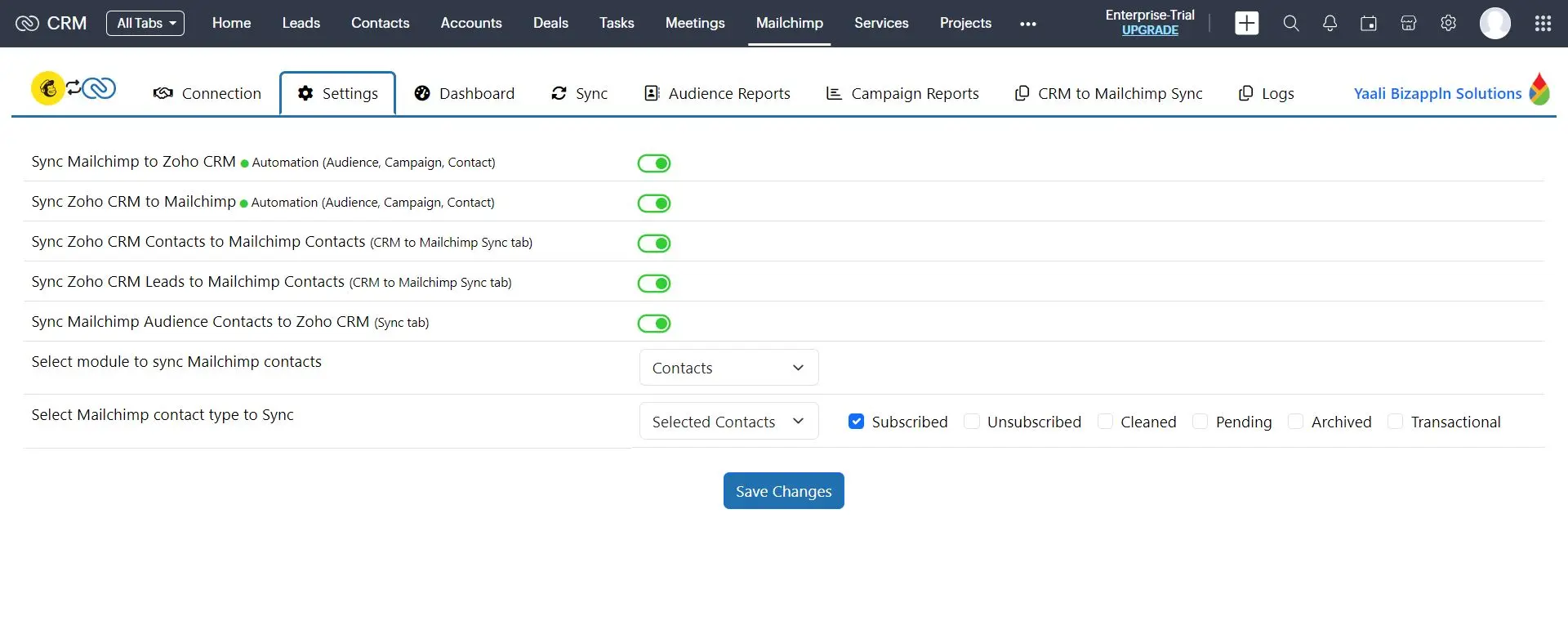This screenshot has height=621, width=1568.
Task: Click the user profile avatar
Action: tap(1495, 23)
